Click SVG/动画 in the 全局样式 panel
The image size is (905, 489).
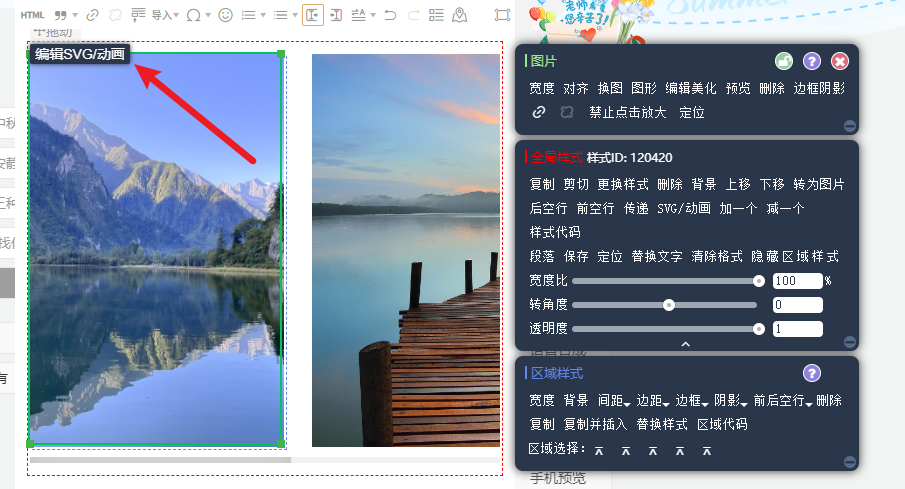tap(683, 208)
